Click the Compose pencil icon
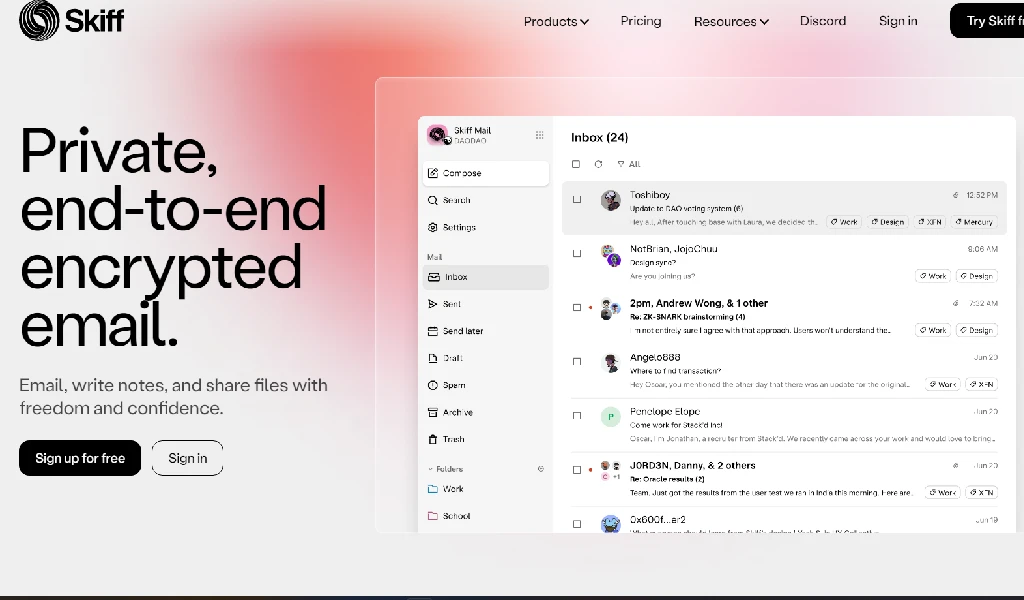Viewport: 1024px width, 600px height. tap(432, 173)
